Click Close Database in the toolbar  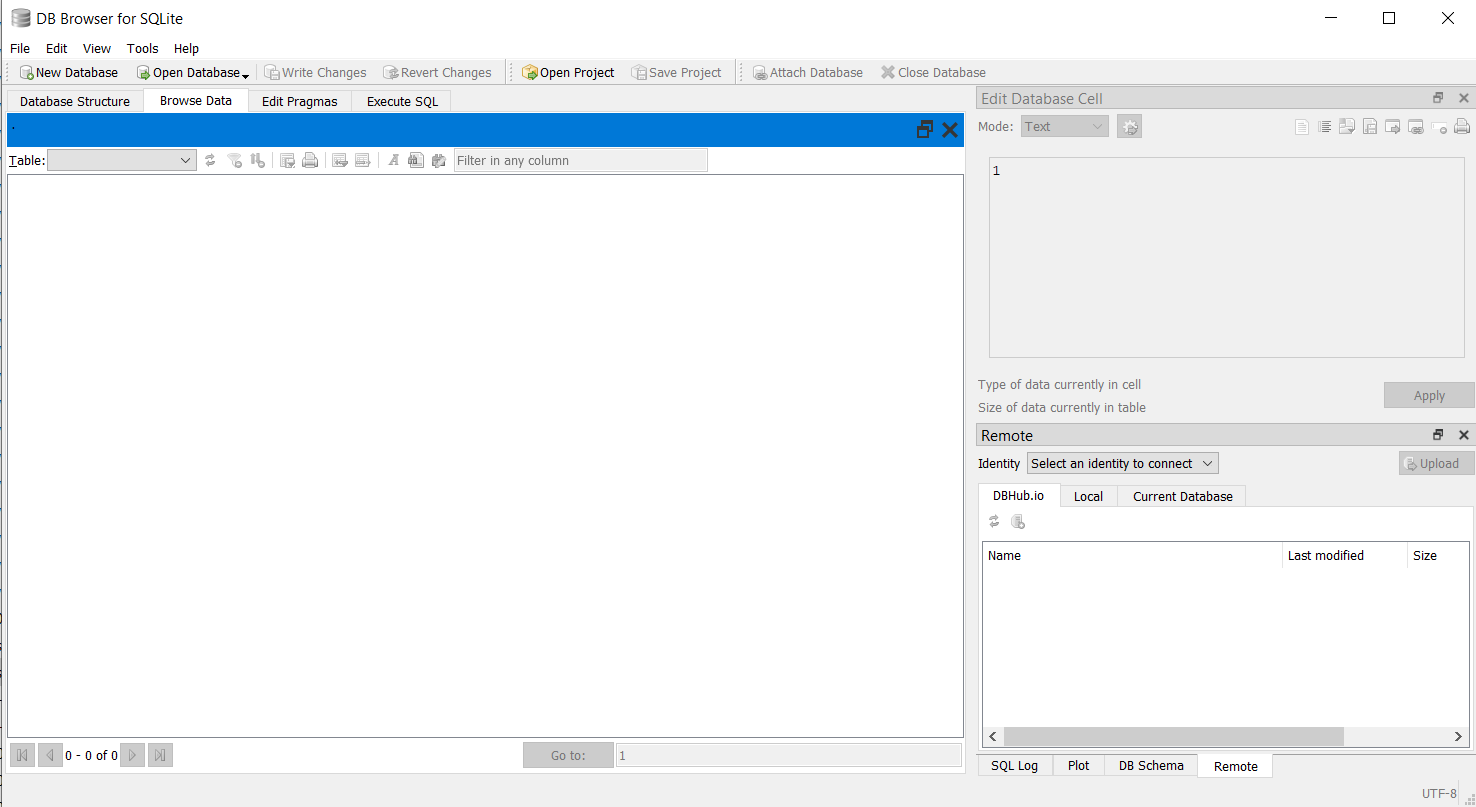tap(933, 72)
